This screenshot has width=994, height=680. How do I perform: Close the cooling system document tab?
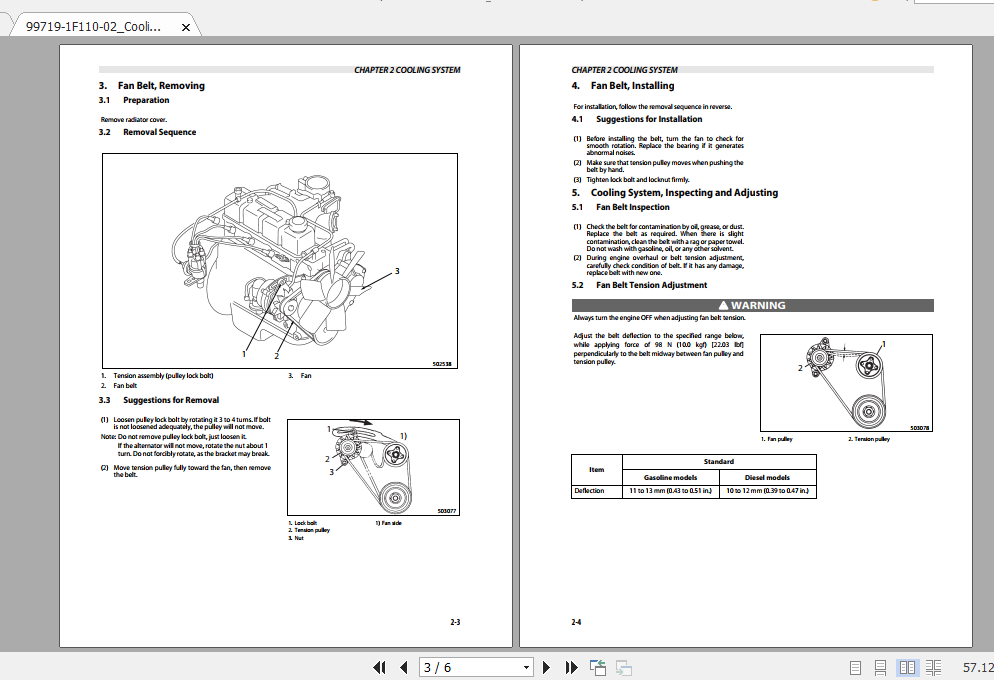[185, 28]
